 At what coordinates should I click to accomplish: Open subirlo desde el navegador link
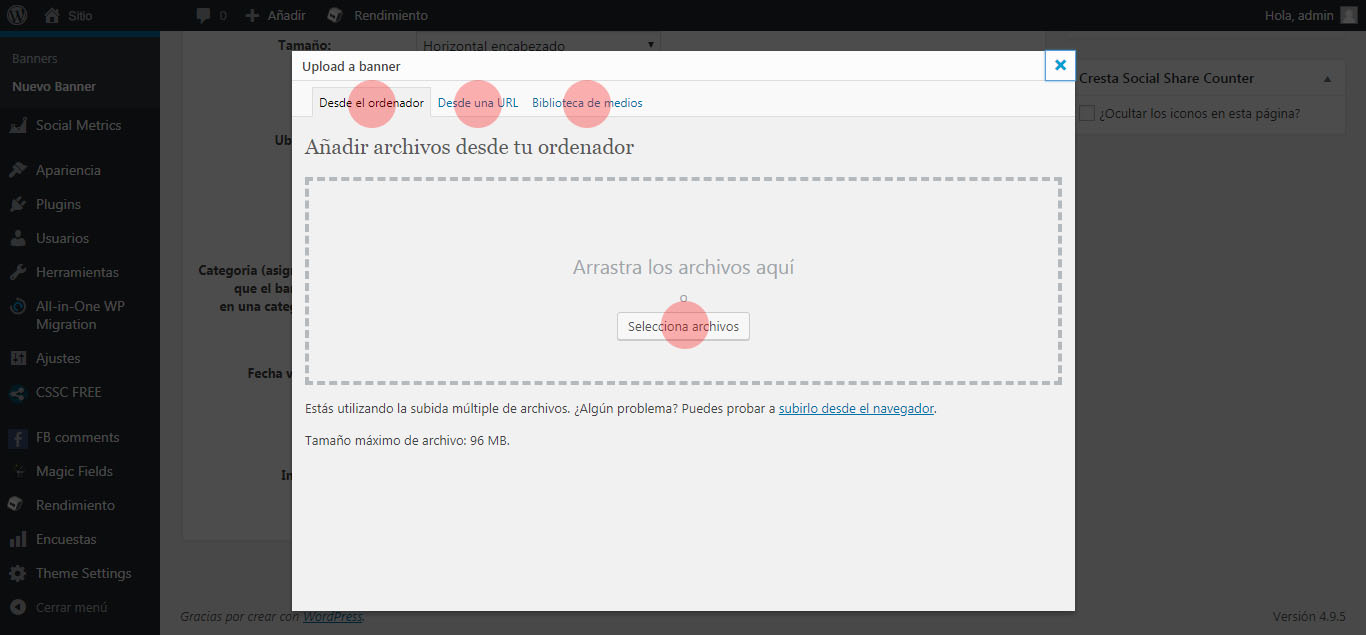(856, 409)
